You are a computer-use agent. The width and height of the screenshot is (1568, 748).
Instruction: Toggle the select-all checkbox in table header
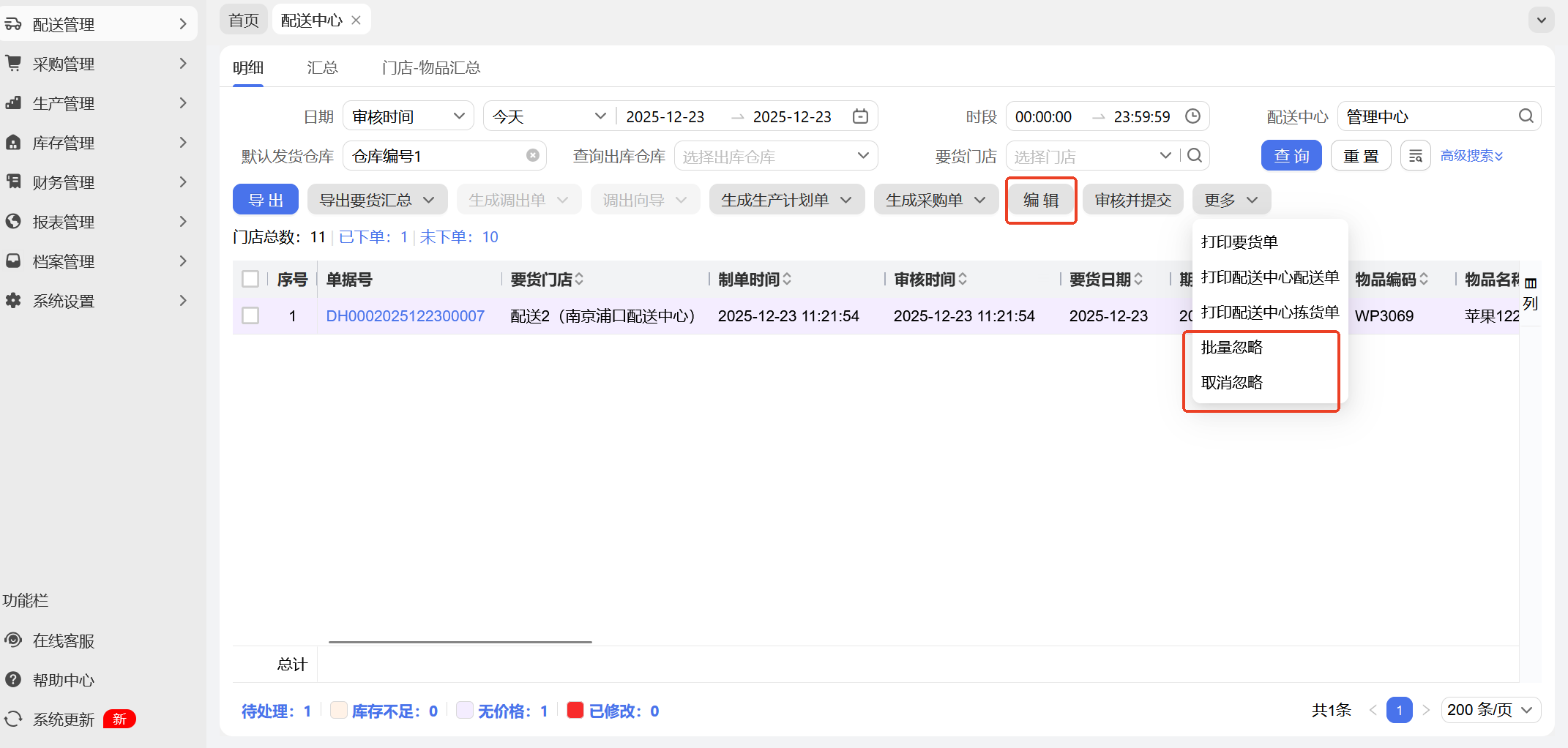pyautogui.click(x=250, y=279)
